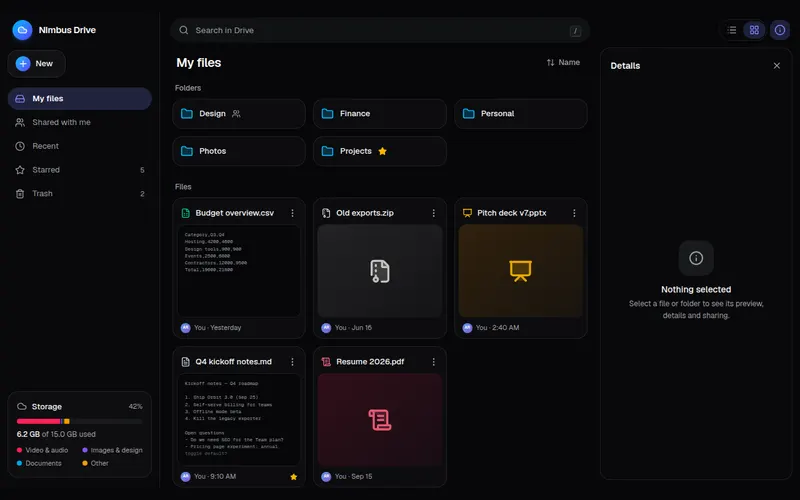Change sort order via Name sorter

point(563,62)
